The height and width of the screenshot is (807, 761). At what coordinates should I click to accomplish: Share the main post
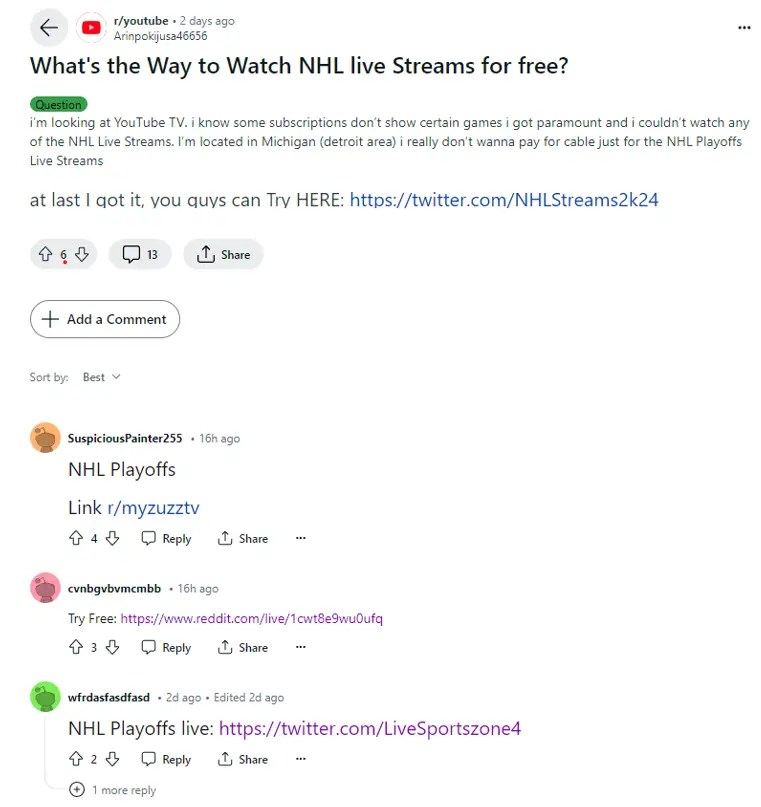point(223,254)
